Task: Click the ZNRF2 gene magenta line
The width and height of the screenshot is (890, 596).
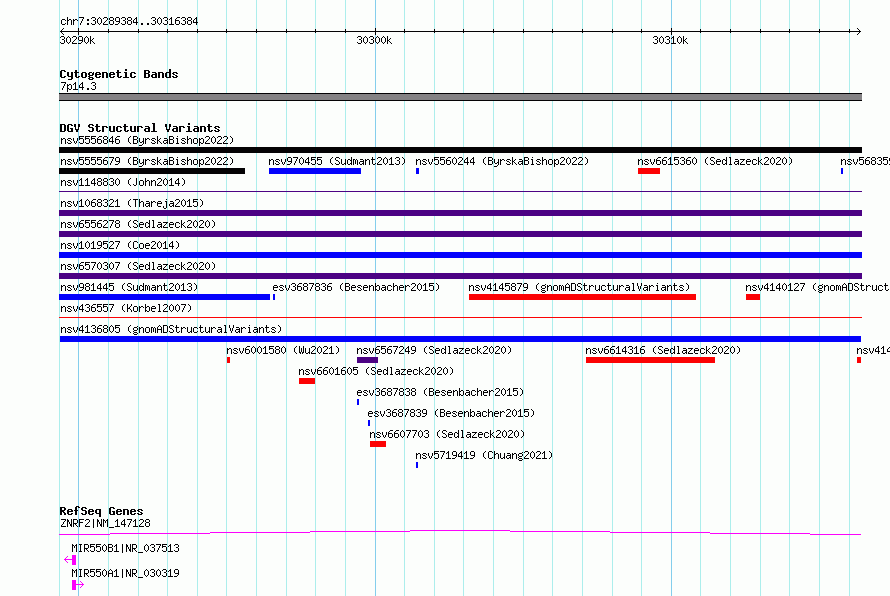Action: [x=460, y=532]
